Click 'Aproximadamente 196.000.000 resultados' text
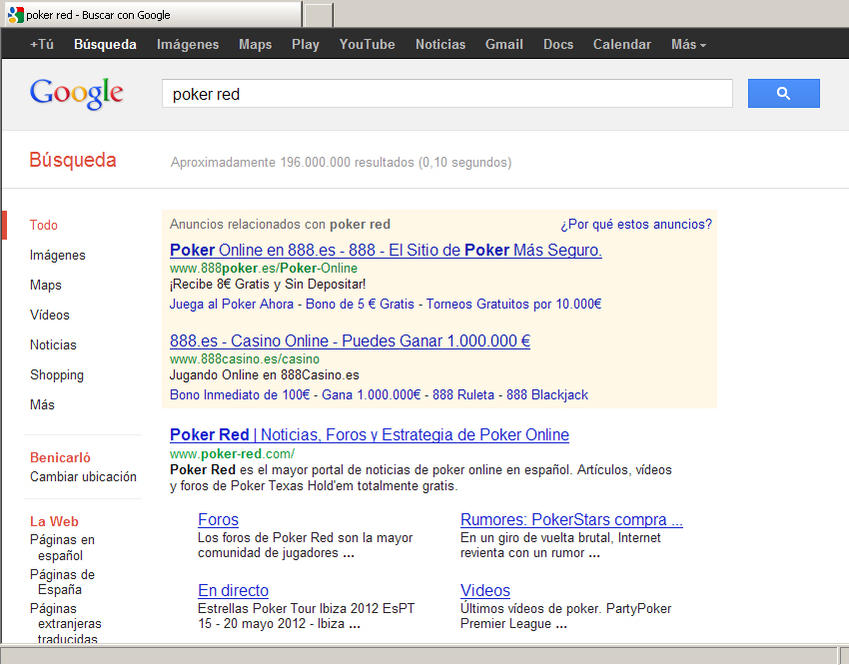Image resolution: width=849 pixels, height=665 pixels. [x=293, y=162]
